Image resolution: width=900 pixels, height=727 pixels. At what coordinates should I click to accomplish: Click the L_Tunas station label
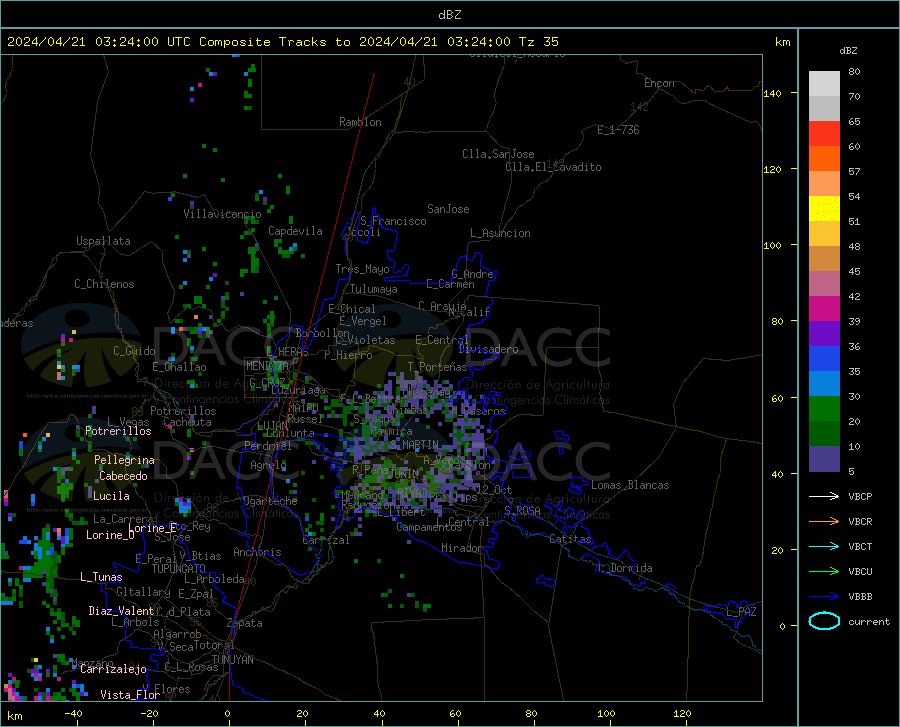coord(101,577)
